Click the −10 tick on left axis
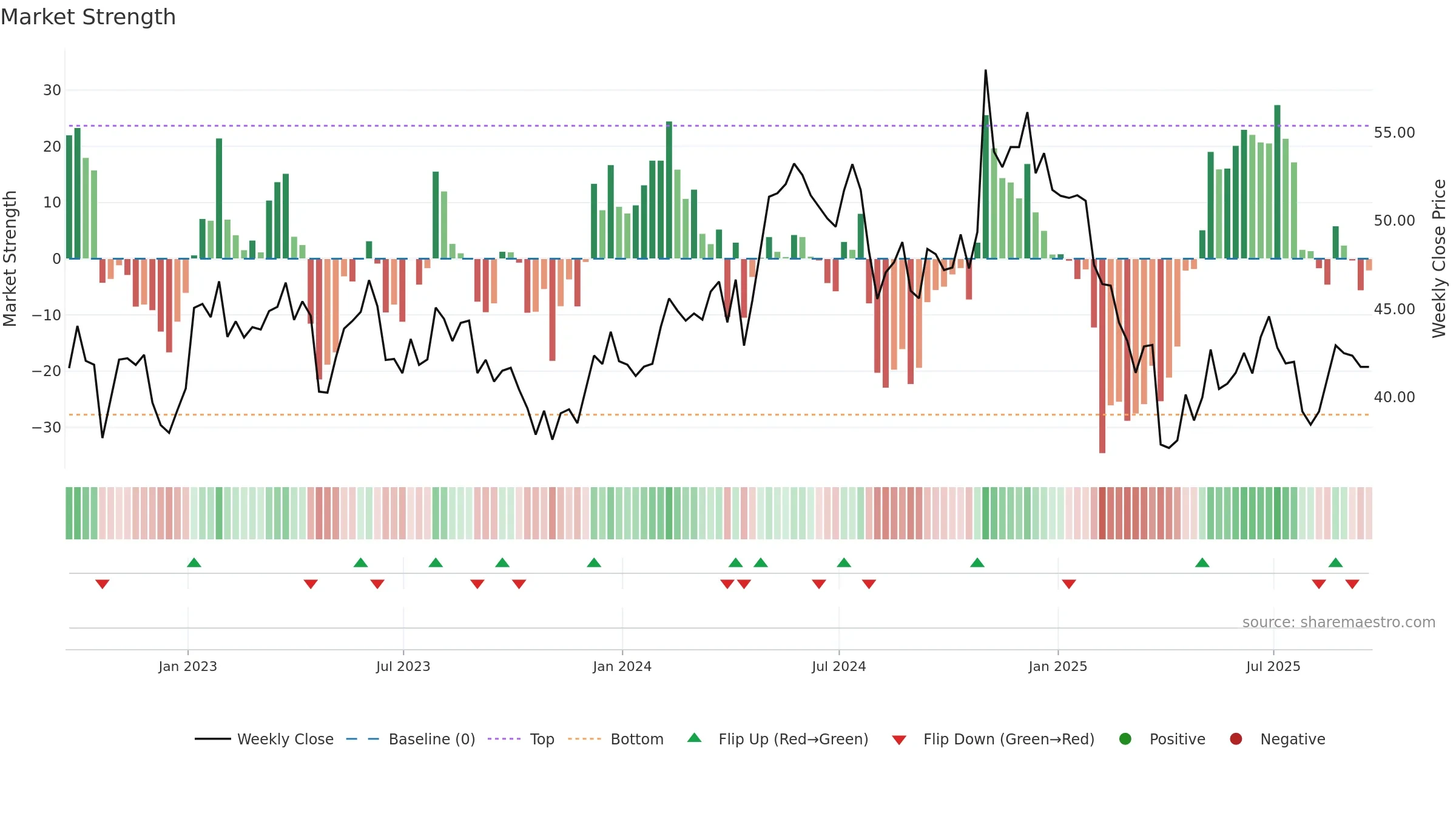Viewport: 1456px width, 819px height. (x=46, y=315)
